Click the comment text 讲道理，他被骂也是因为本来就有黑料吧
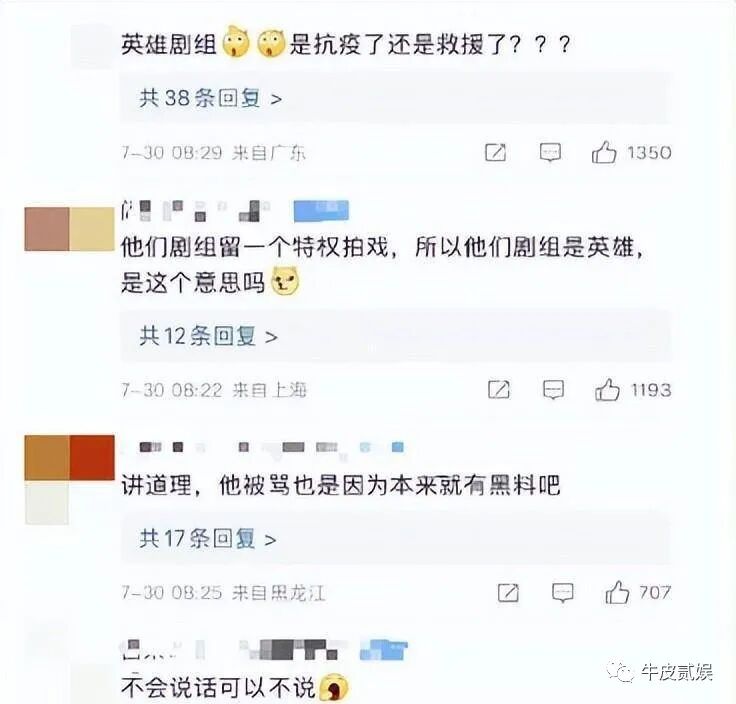Image resolution: width=736 pixels, height=704 pixels. point(341,485)
